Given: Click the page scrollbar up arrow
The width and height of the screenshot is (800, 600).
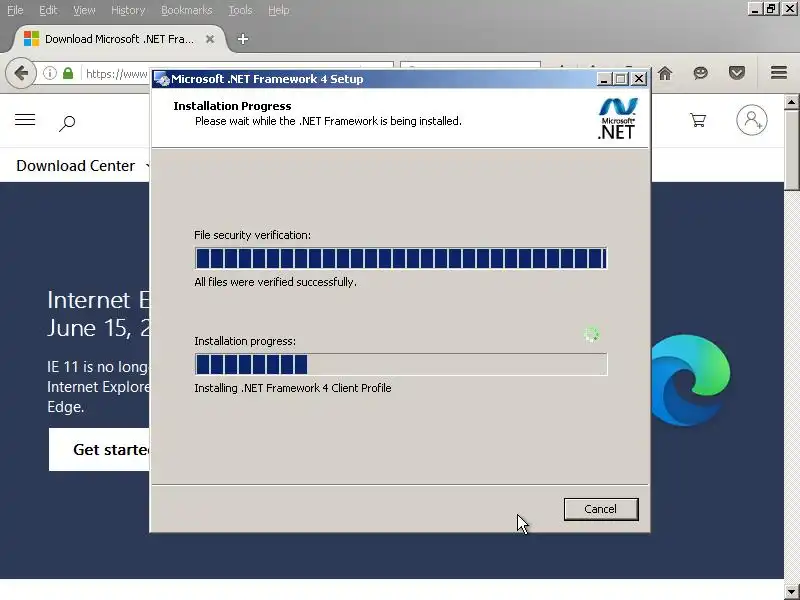Looking at the screenshot, I should [791, 102].
